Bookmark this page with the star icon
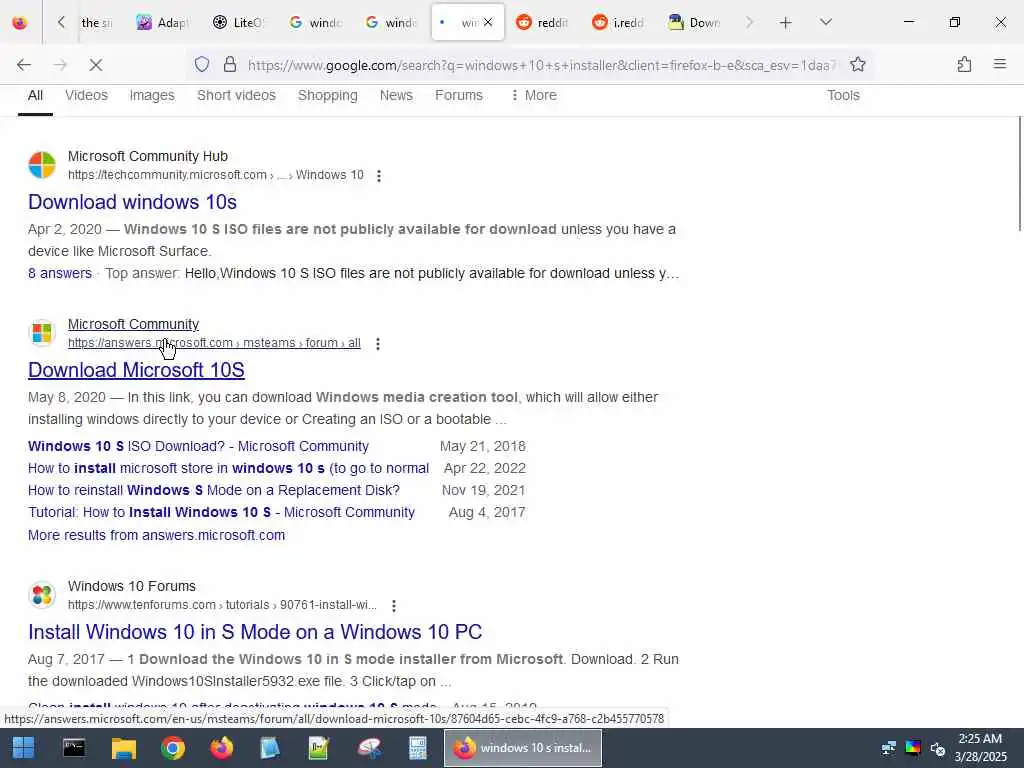 (857, 65)
